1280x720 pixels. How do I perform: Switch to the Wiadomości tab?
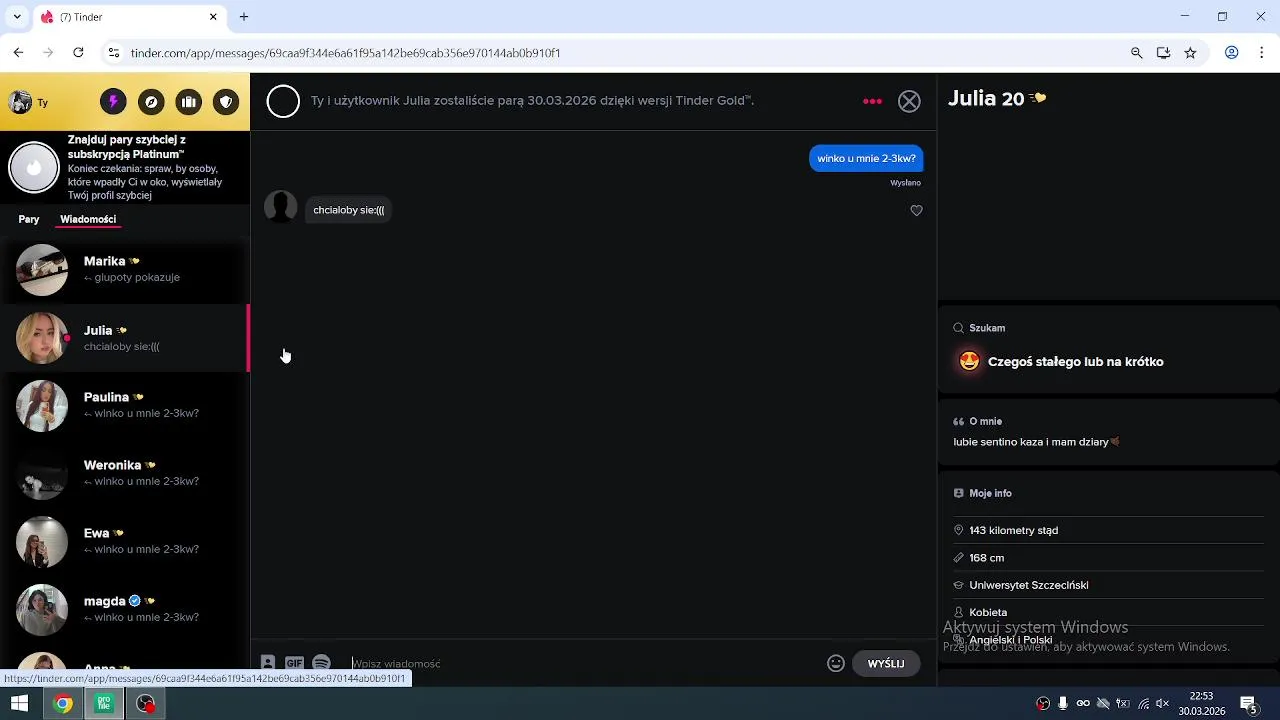tap(88, 219)
